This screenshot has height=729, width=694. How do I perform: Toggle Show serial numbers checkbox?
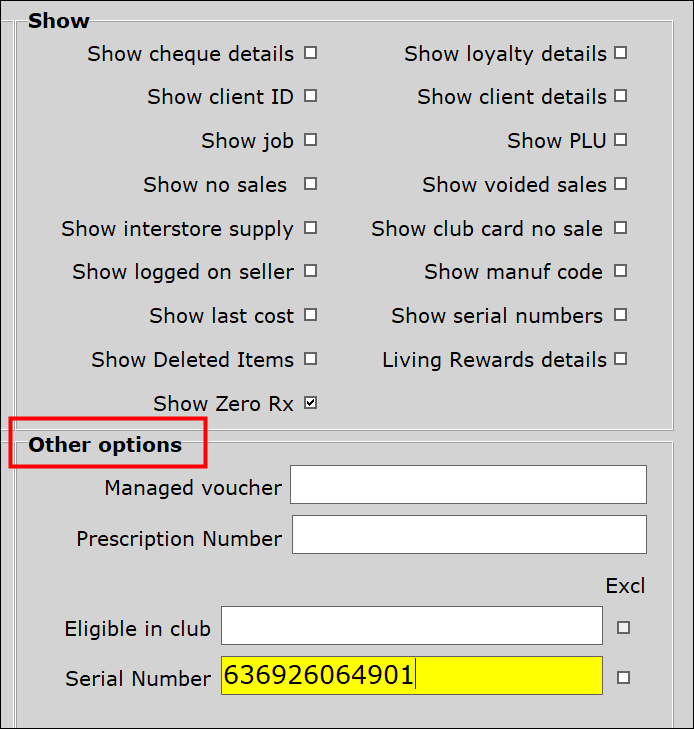621,315
